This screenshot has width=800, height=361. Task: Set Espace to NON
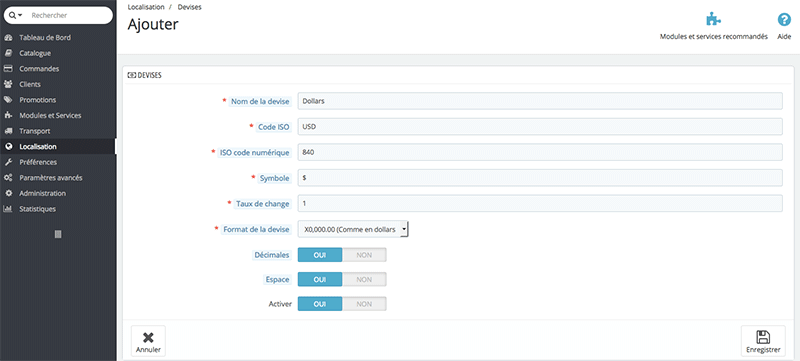click(364, 279)
